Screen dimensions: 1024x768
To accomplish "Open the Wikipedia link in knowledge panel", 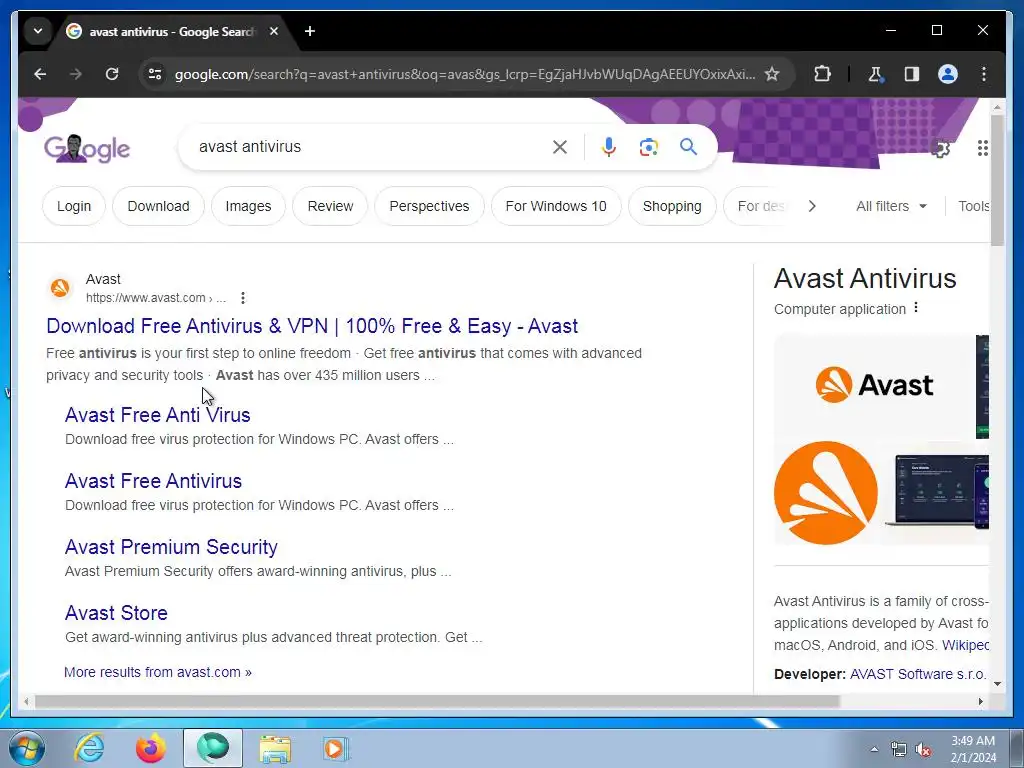I will tap(965, 645).
